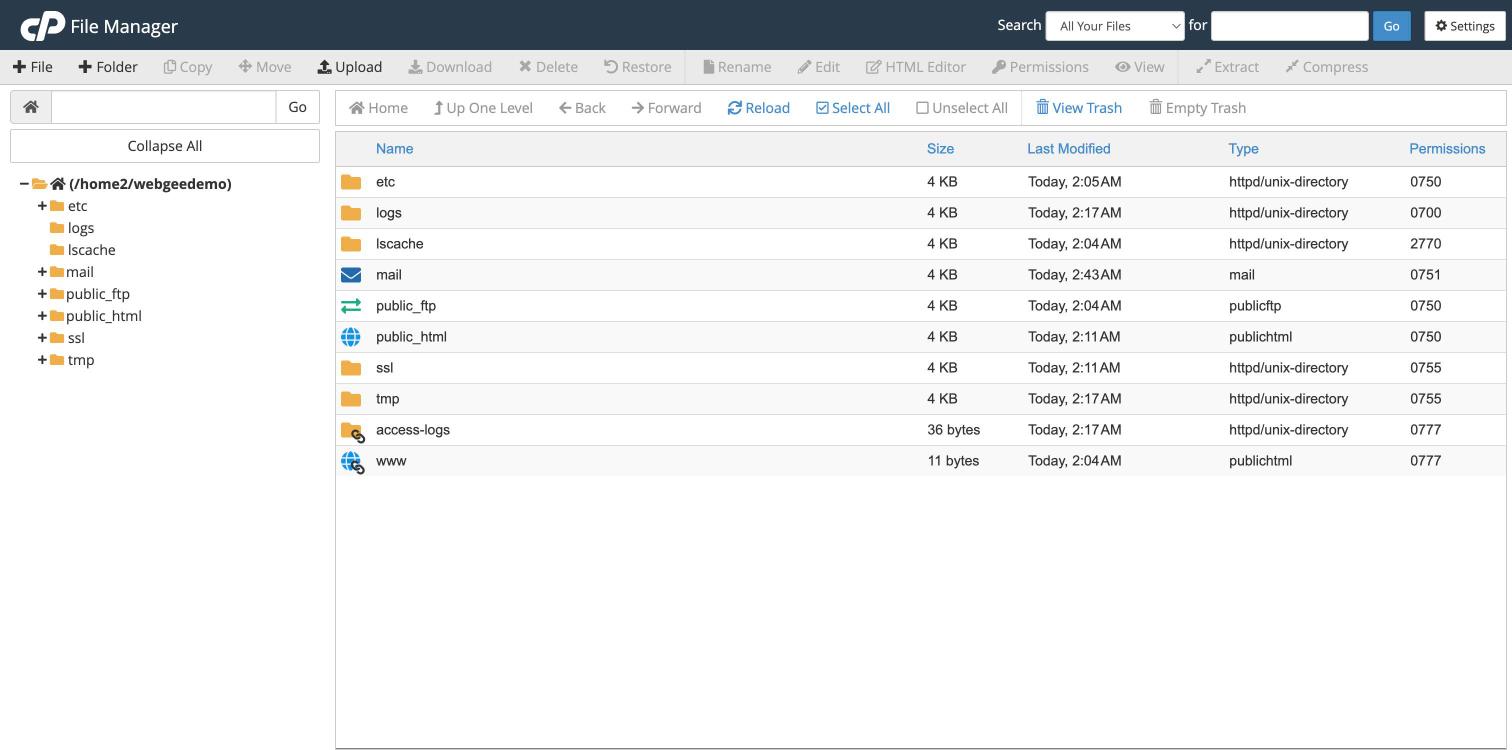Screen dimensions: 1512x750
Task: Navigate Forward in file browser
Action: [x=666, y=108]
